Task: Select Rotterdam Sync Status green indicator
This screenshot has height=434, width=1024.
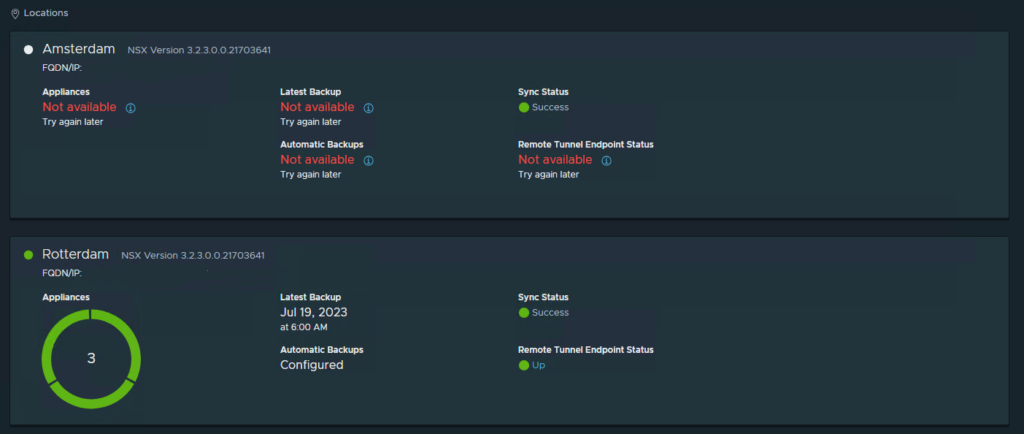Action: tap(524, 313)
